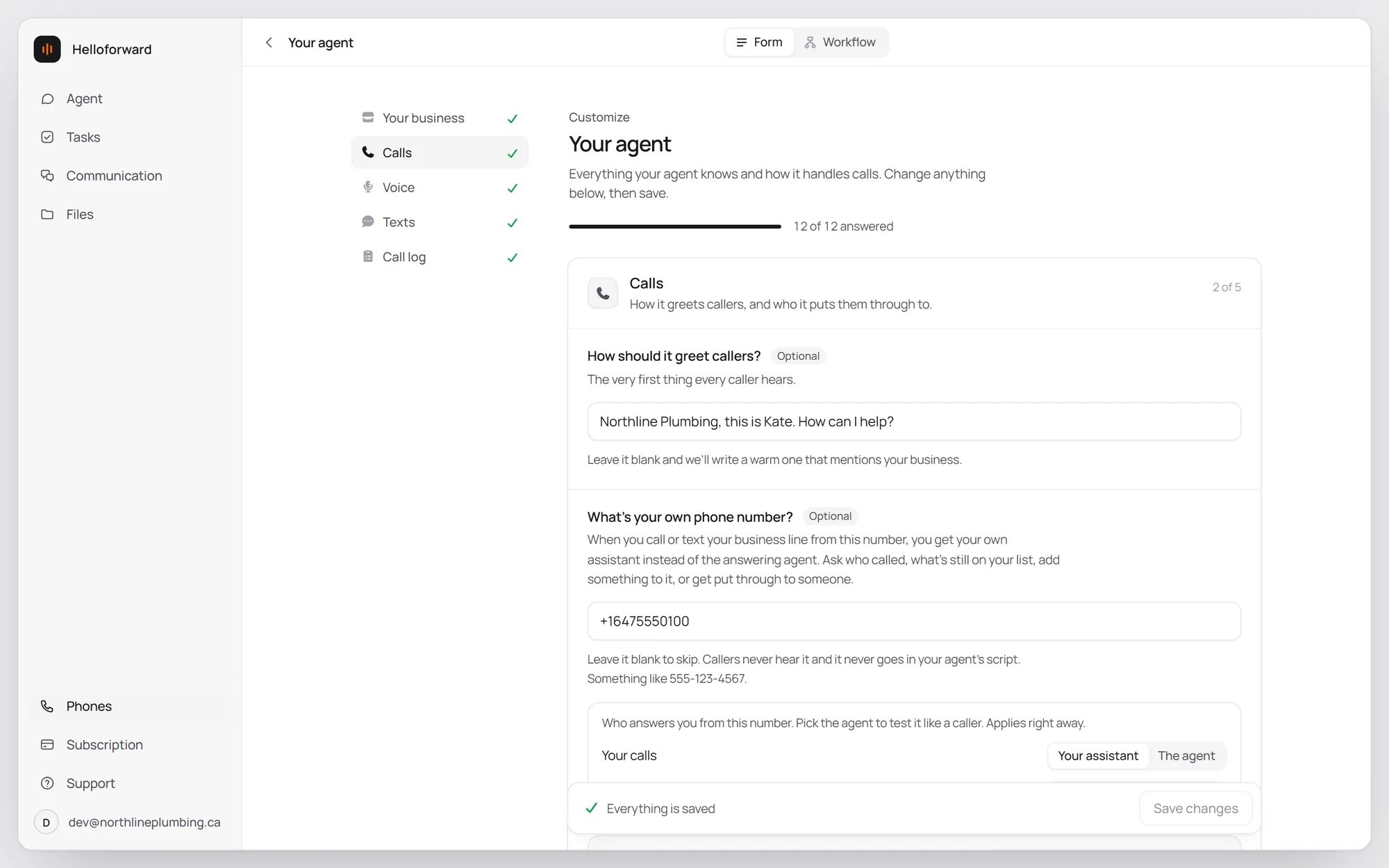The height and width of the screenshot is (868, 1389).
Task: Switch to the Form view
Action: pos(759,42)
